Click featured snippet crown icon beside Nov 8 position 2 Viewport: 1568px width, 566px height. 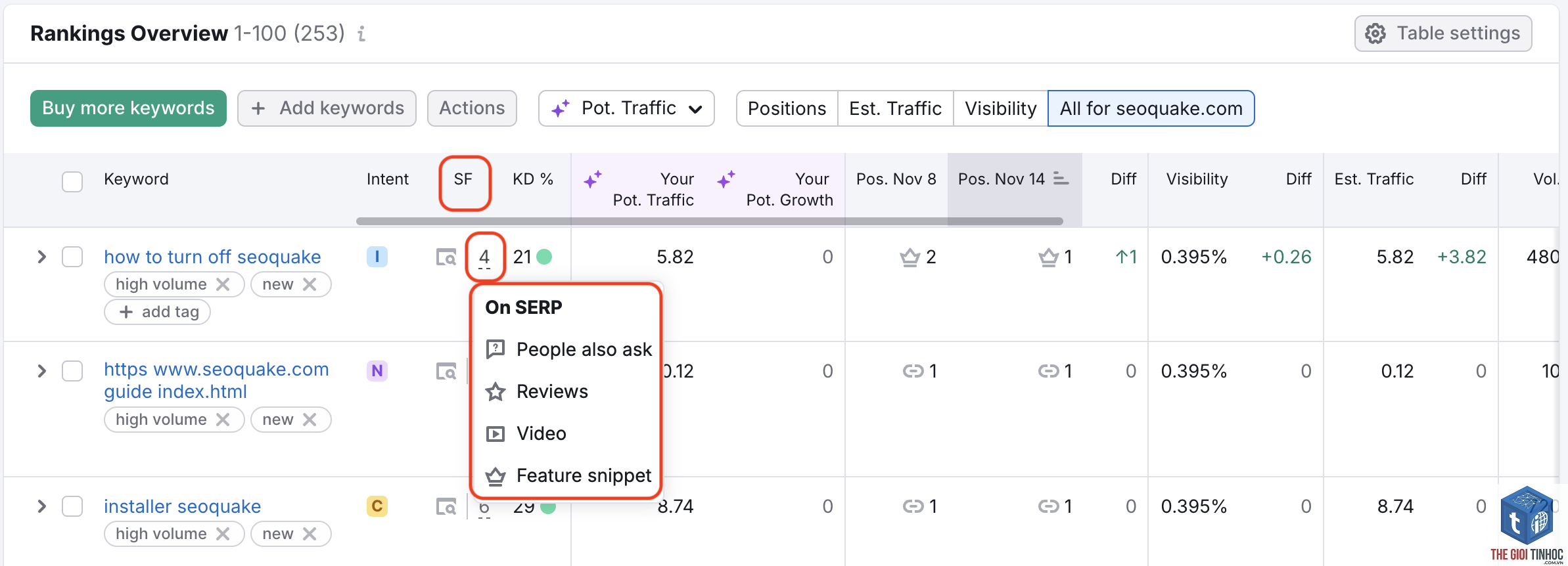coord(910,257)
